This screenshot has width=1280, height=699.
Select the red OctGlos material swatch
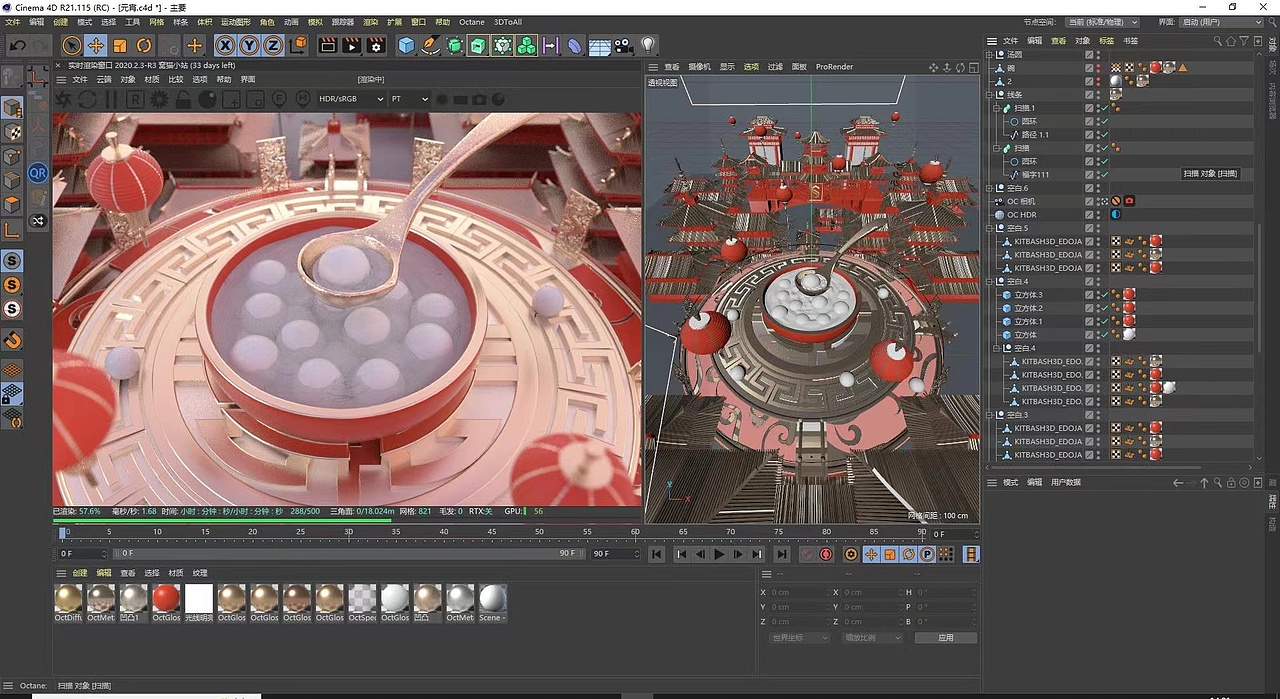point(166,598)
